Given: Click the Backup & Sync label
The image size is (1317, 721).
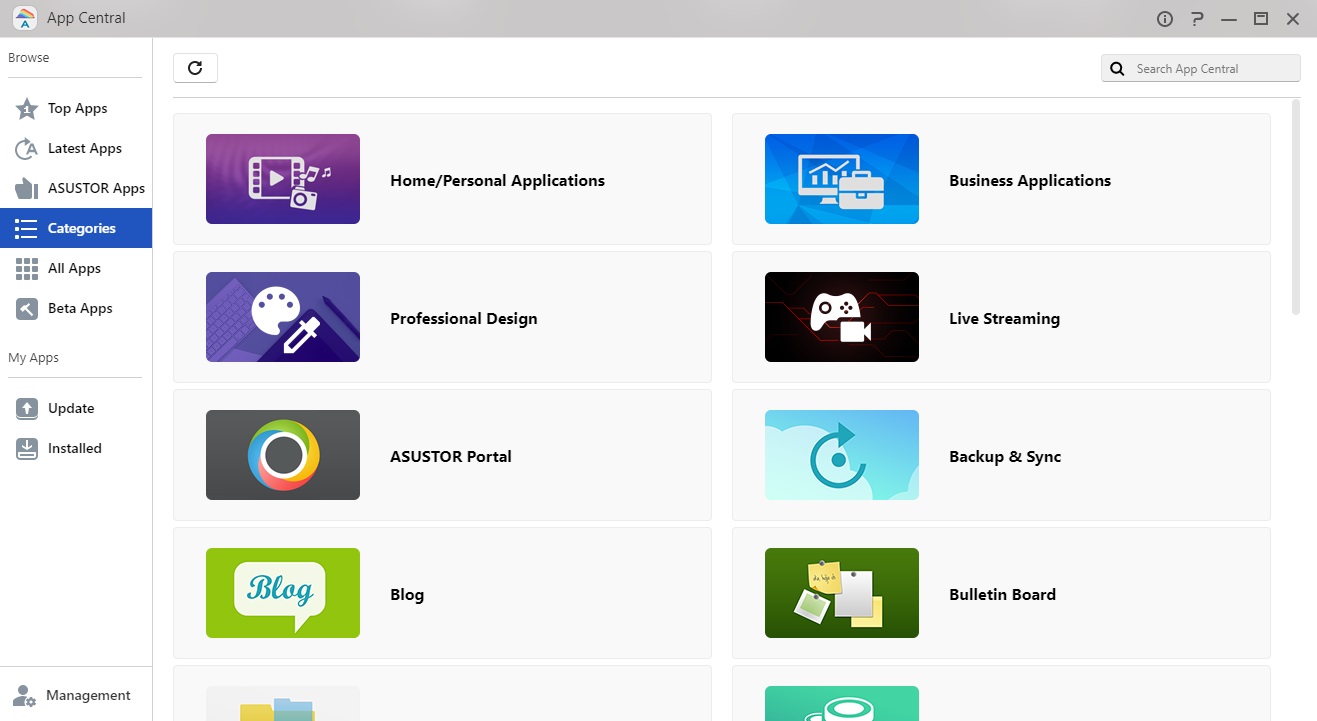Looking at the screenshot, I should click(1005, 457).
